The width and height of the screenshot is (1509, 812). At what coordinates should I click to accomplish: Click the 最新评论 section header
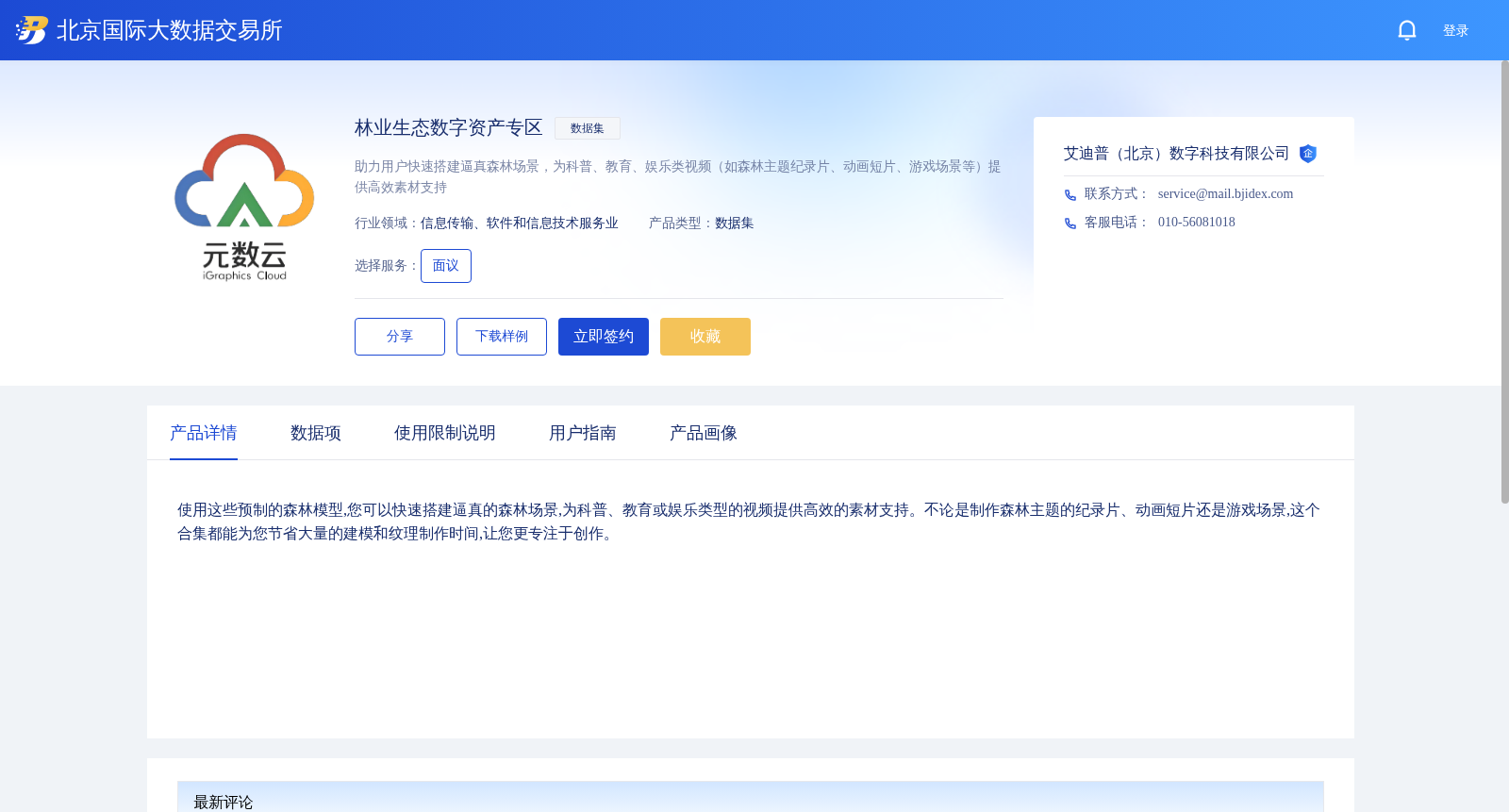[x=751, y=797]
